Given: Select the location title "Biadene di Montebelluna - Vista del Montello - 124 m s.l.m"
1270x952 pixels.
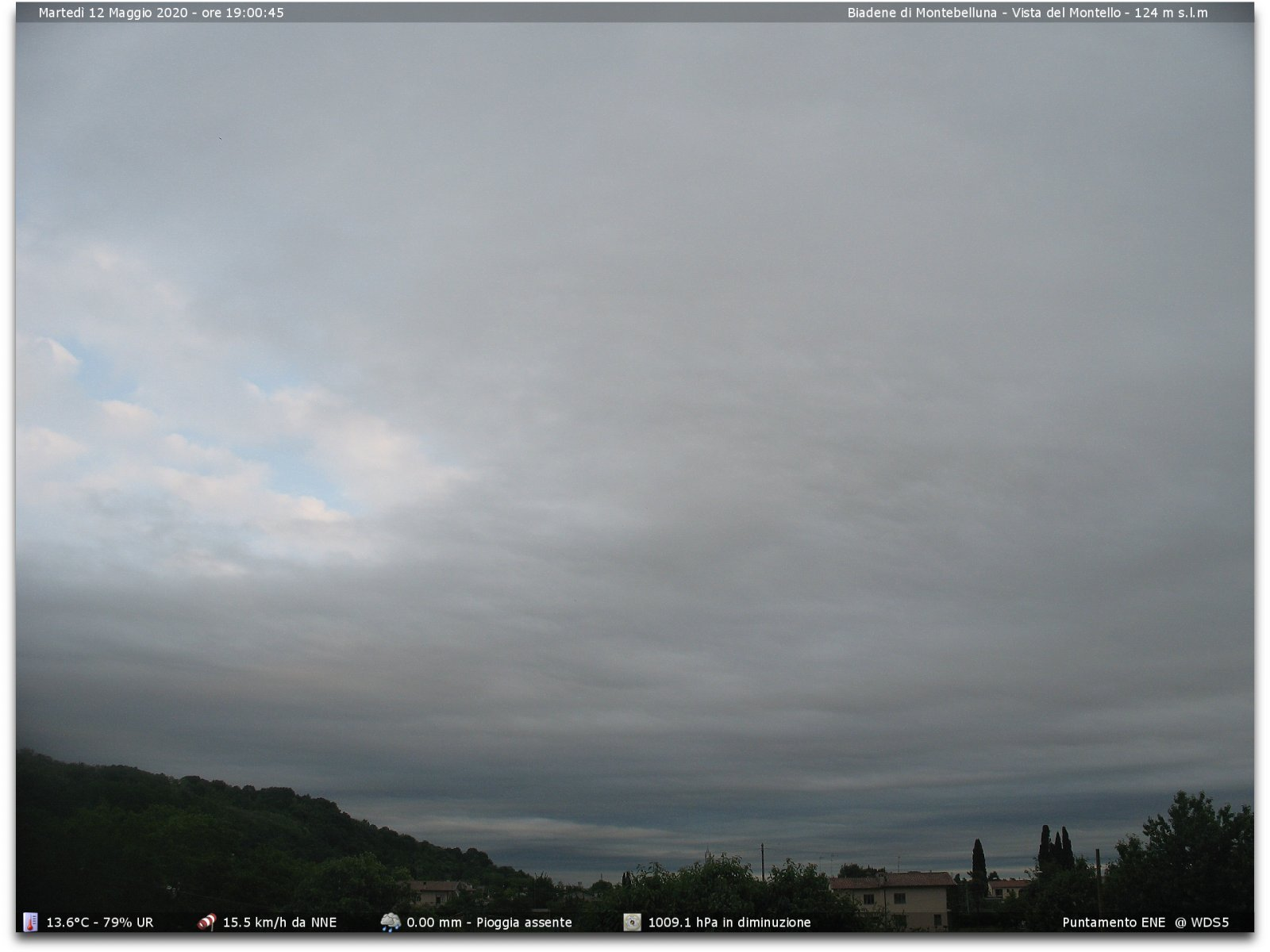Looking at the screenshot, I should coord(1027,13).
